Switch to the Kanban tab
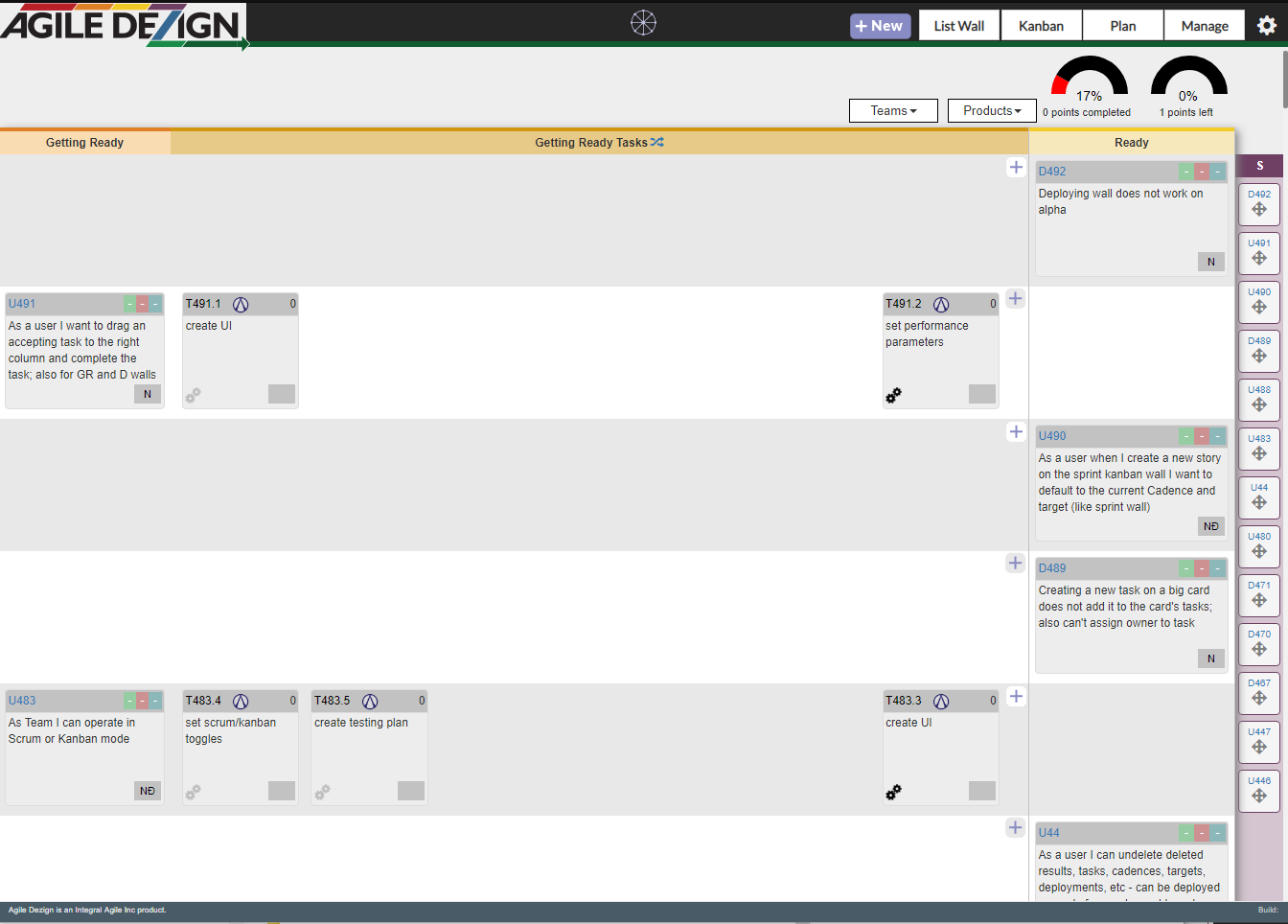 (1041, 26)
